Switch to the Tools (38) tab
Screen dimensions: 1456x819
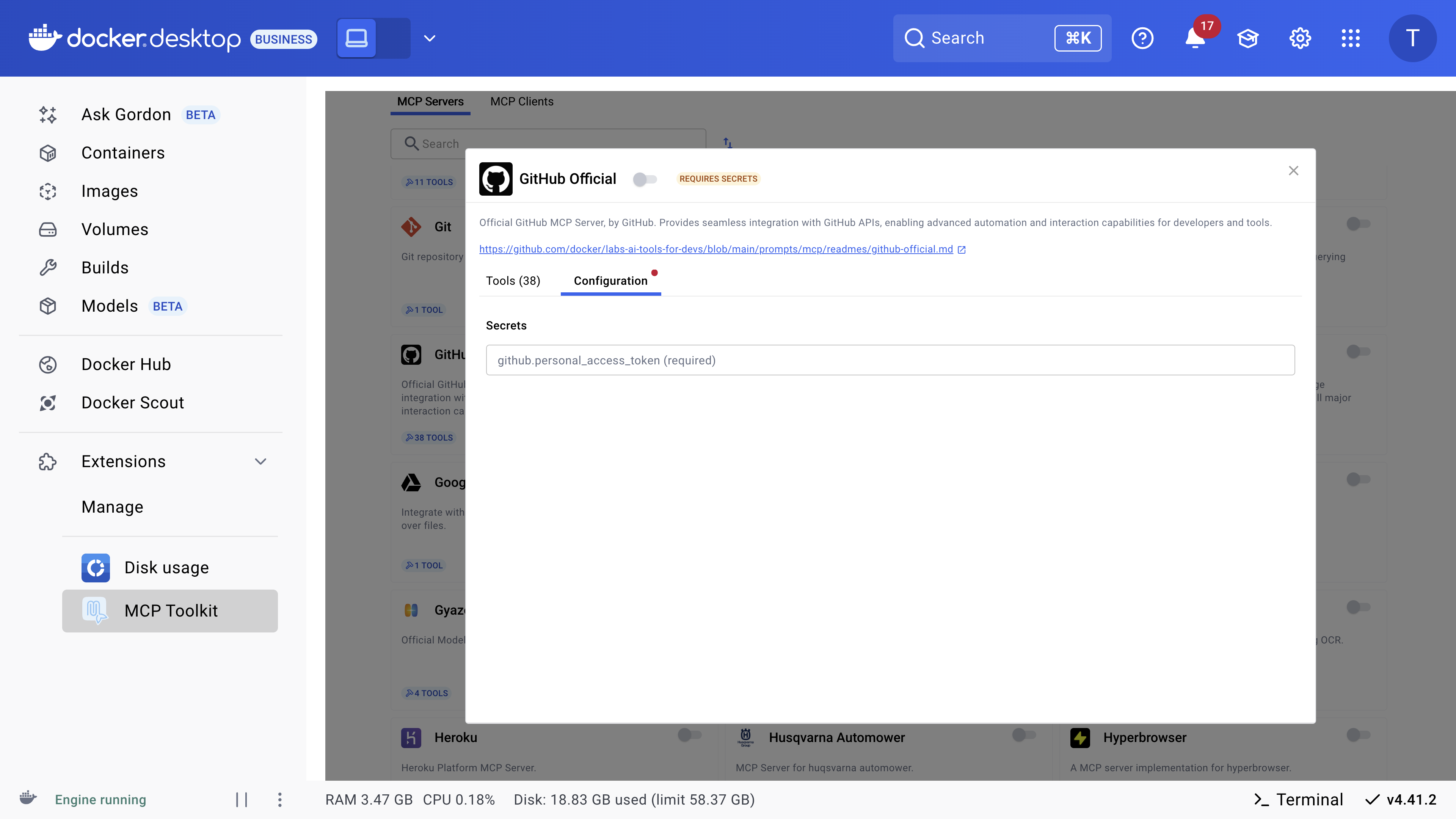(513, 281)
